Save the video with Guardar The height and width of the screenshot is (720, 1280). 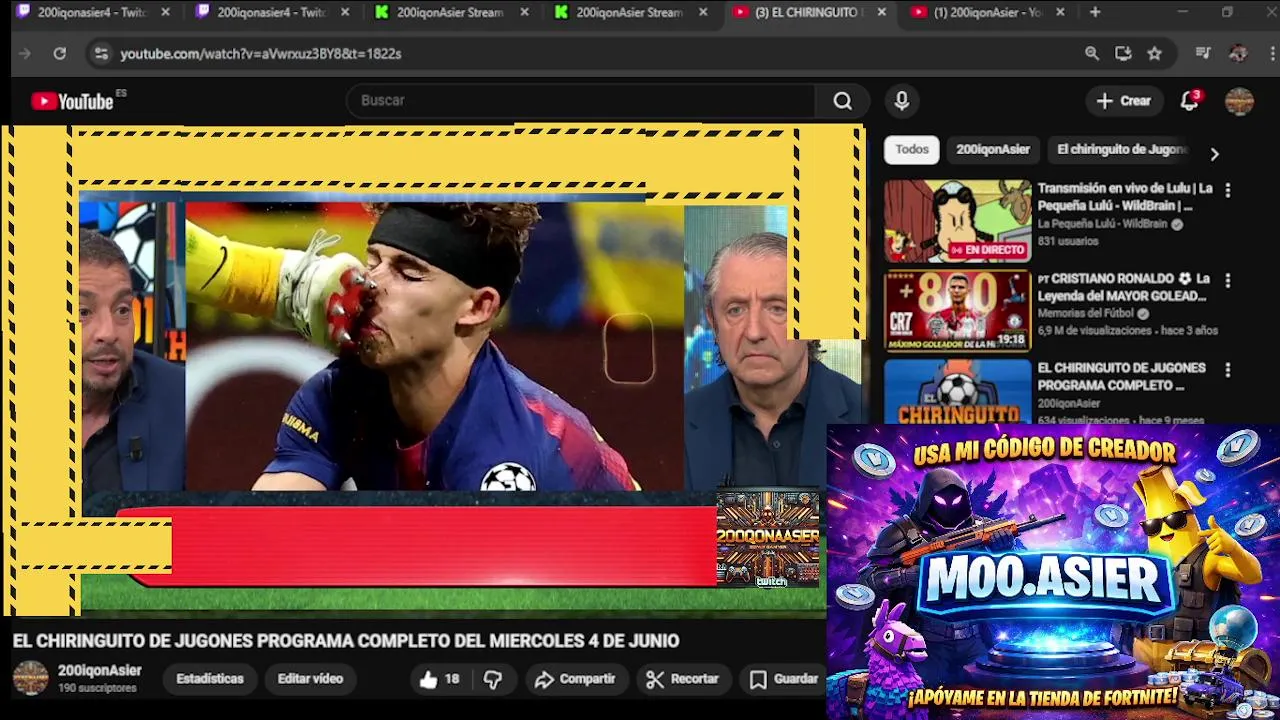pyautogui.click(x=785, y=679)
